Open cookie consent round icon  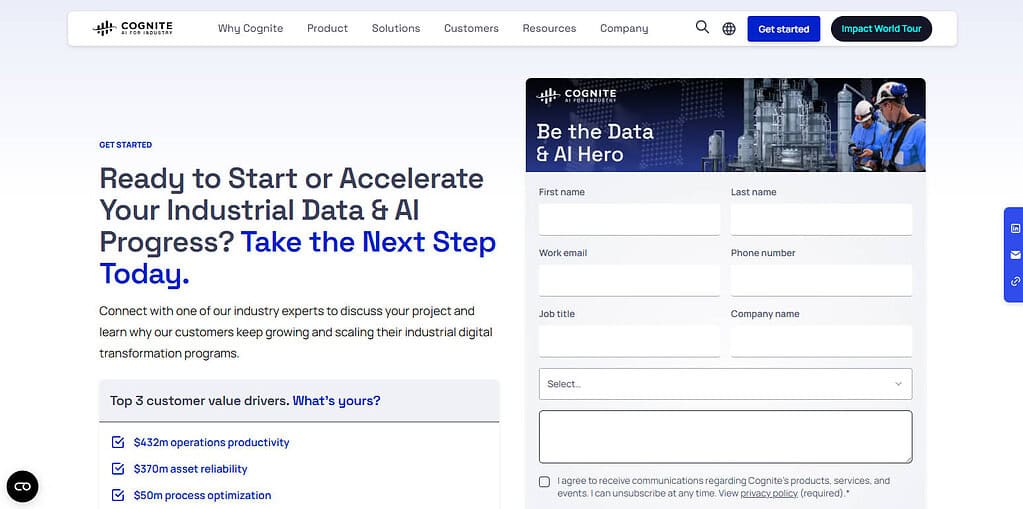click(x=22, y=486)
